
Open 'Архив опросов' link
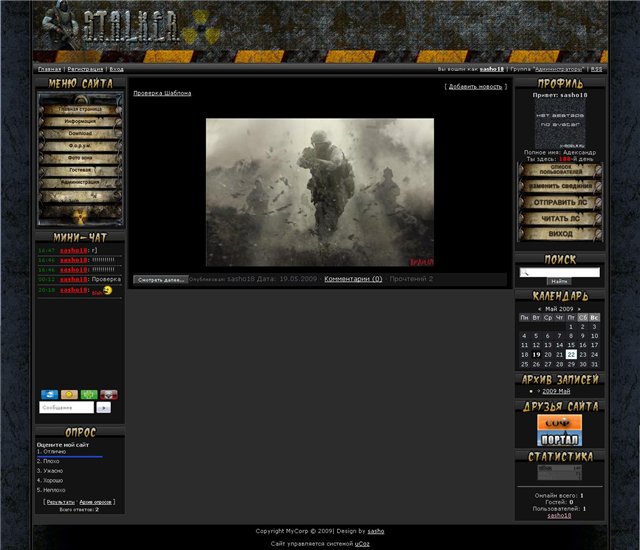point(96,502)
